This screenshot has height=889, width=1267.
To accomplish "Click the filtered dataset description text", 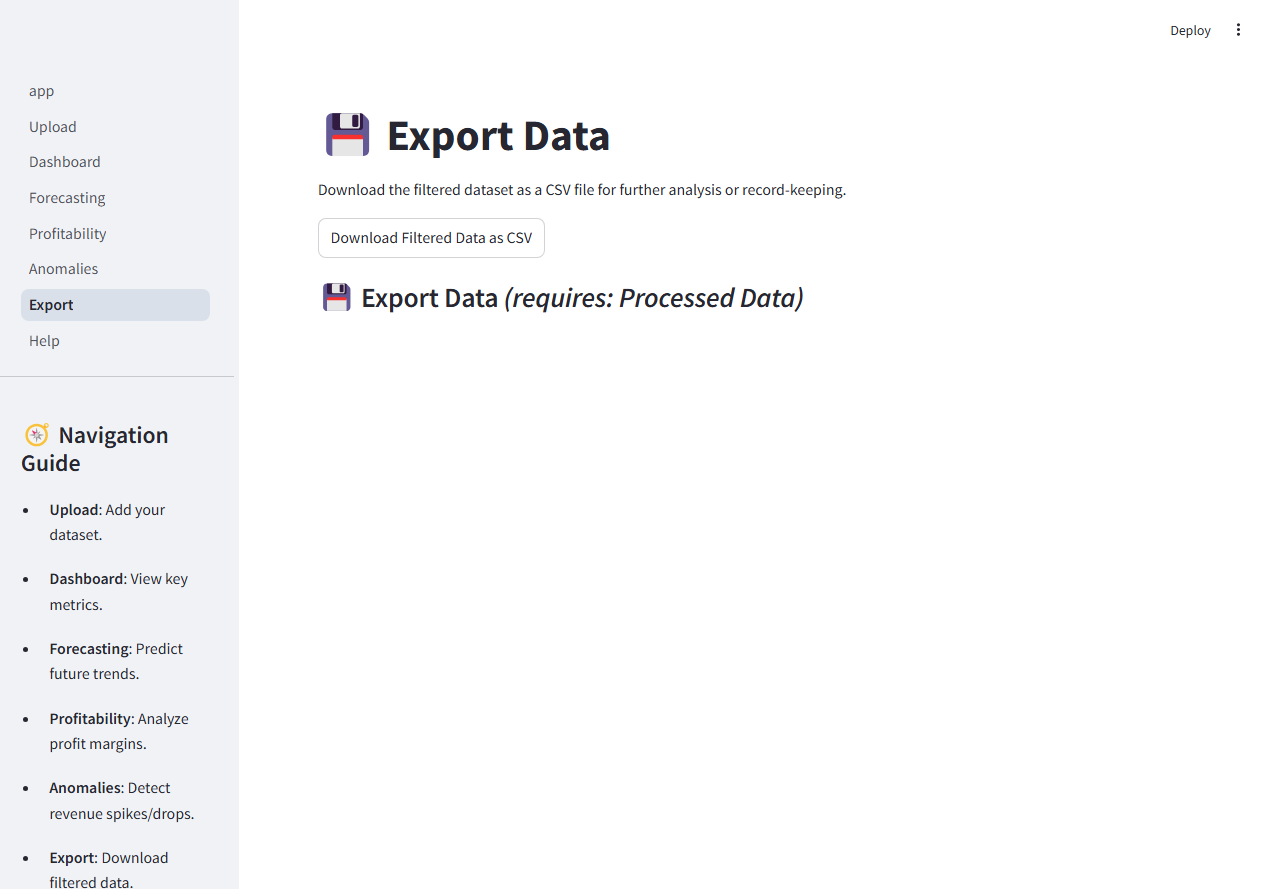I will [582, 189].
